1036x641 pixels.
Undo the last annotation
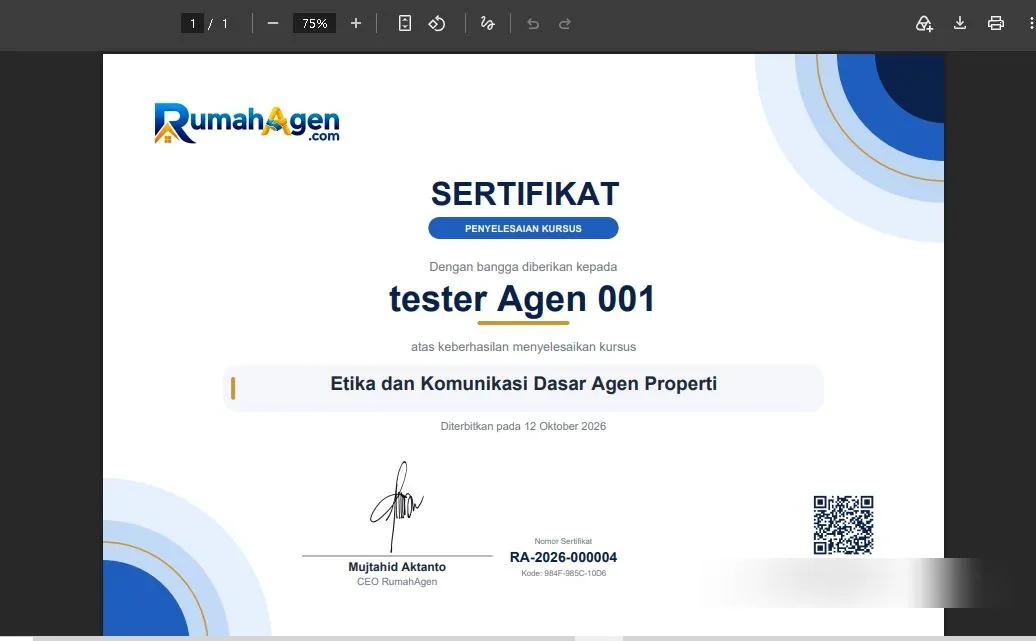pyautogui.click(x=533, y=24)
